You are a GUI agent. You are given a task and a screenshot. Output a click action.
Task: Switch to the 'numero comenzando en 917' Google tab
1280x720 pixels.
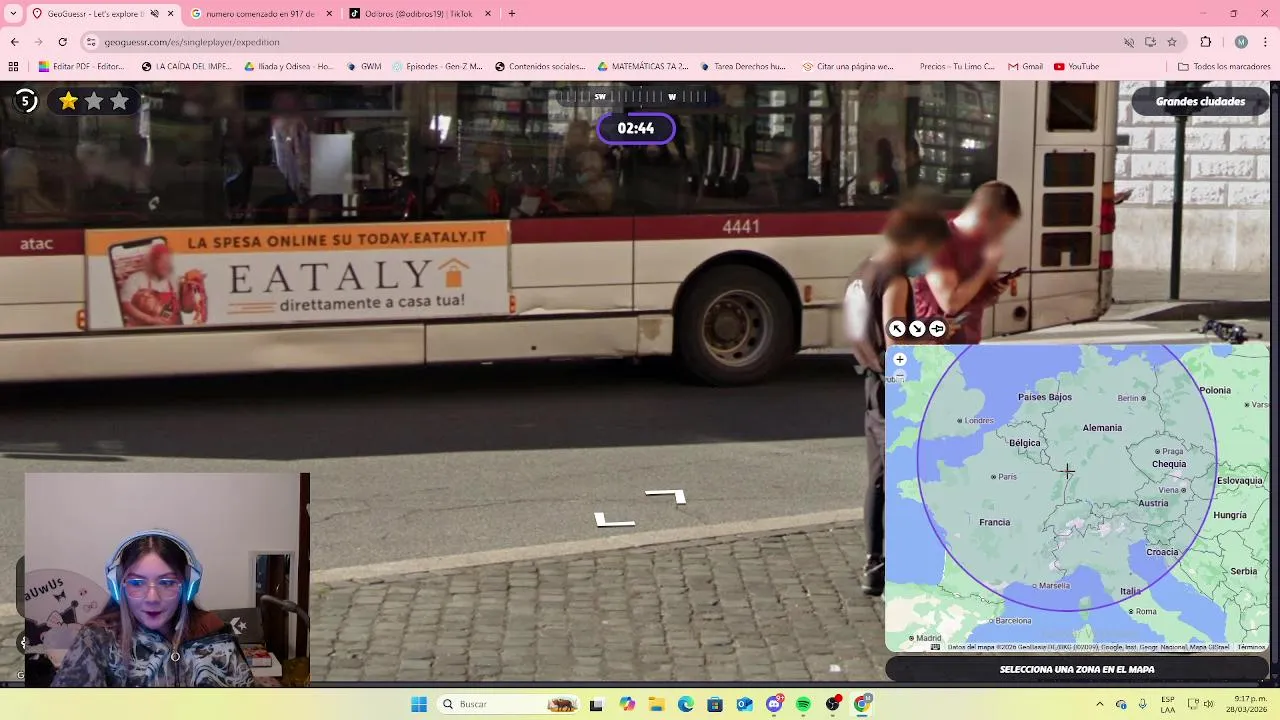pyautogui.click(x=260, y=14)
